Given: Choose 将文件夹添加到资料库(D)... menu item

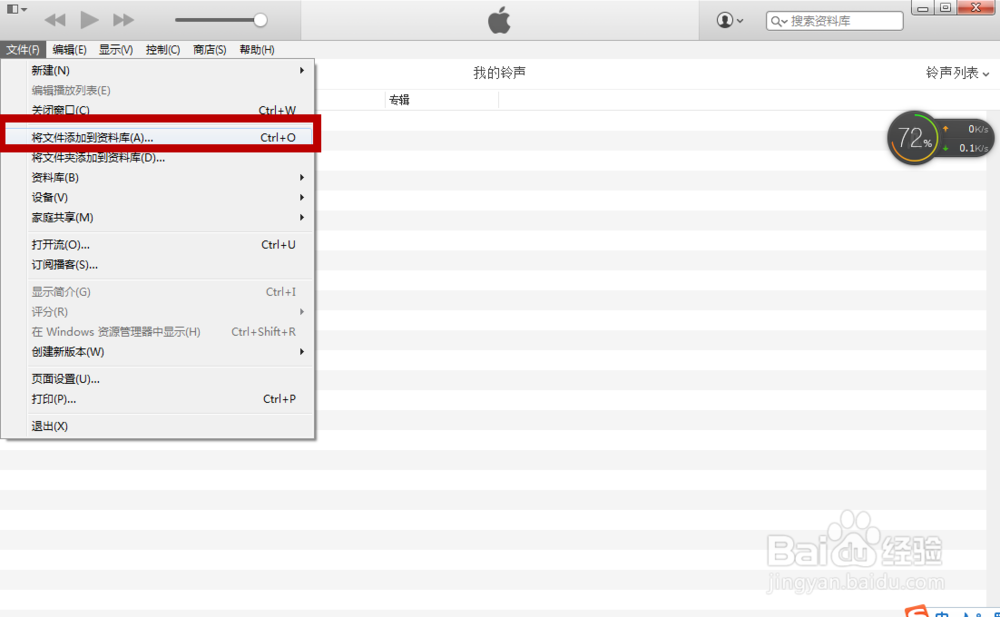Looking at the screenshot, I should (x=158, y=158).
